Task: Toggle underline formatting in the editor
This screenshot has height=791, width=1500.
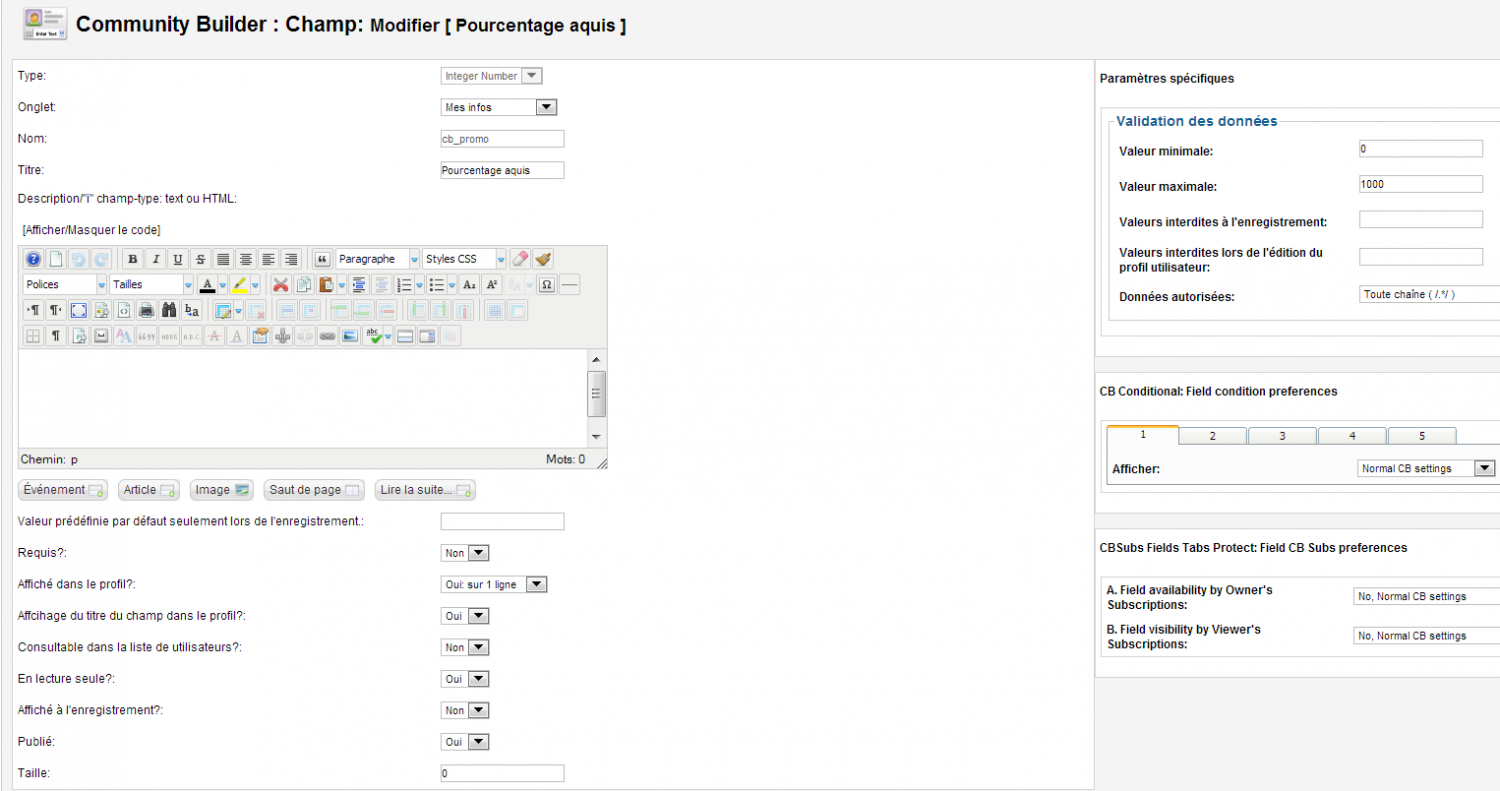Action: 178,259
